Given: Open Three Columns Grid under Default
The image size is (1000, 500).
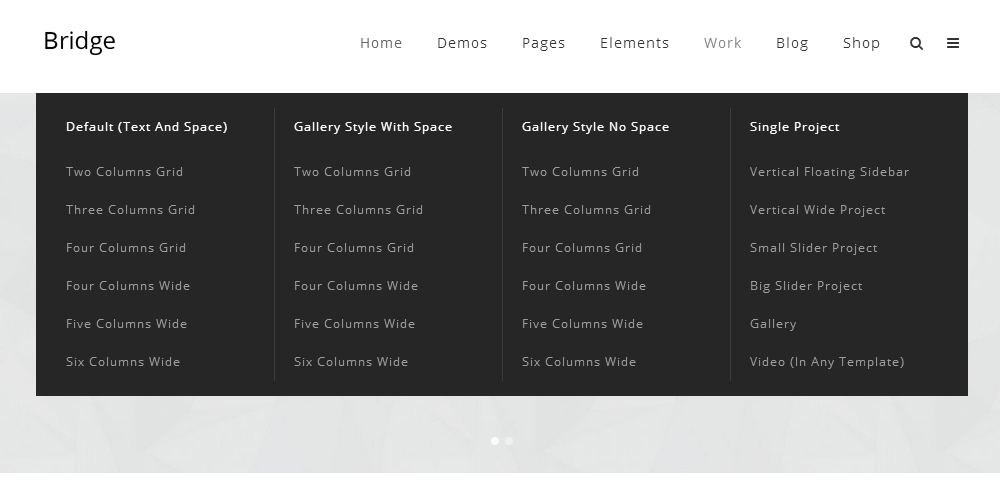Looking at the screenshot, I should [130, 210].
